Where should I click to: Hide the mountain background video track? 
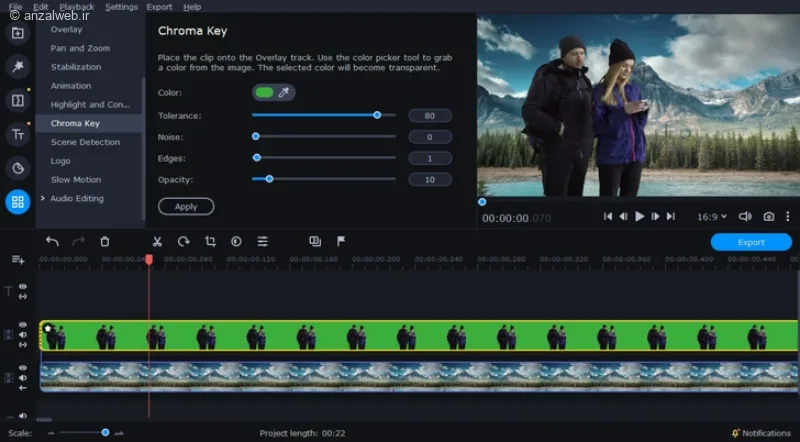point(23,367)
